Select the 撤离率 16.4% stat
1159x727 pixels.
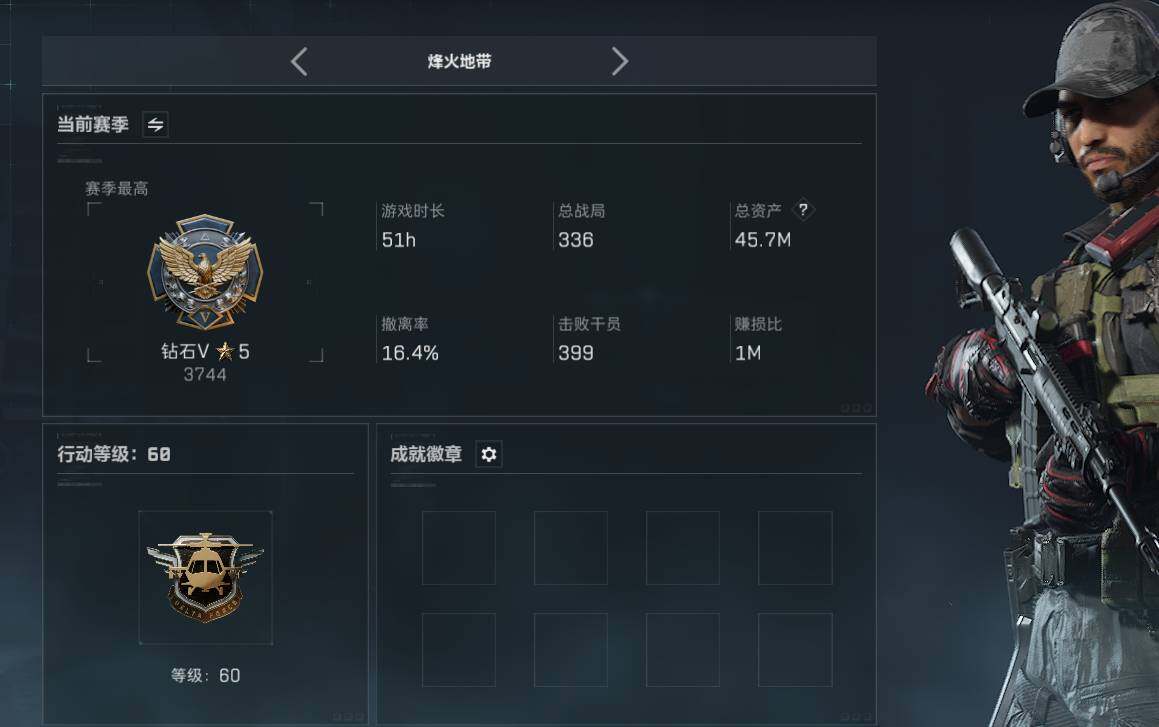tap(409, 338)
